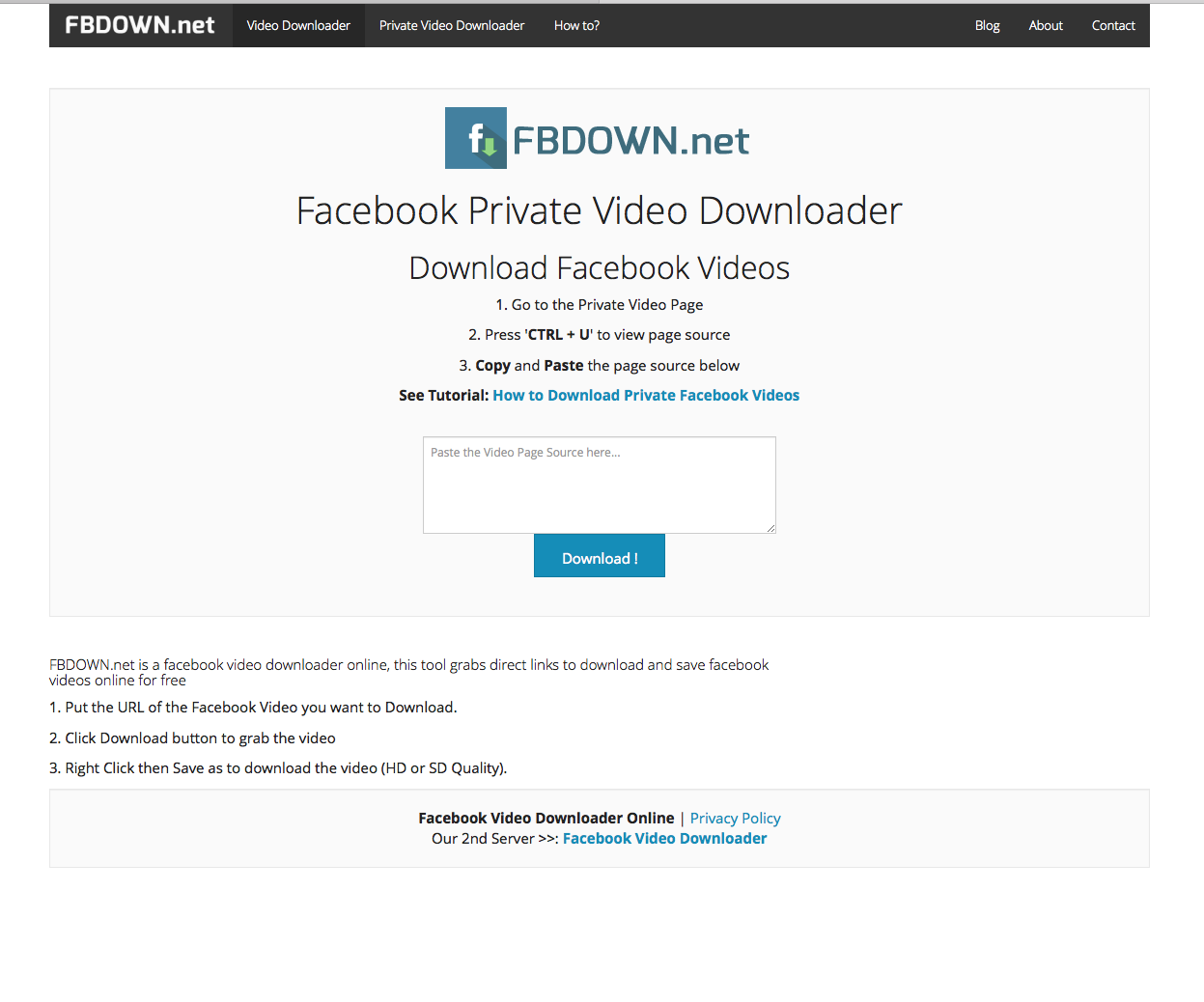Click the FBDOWN.net brand in navbar

pyautogui.click(x=140, y=25)
